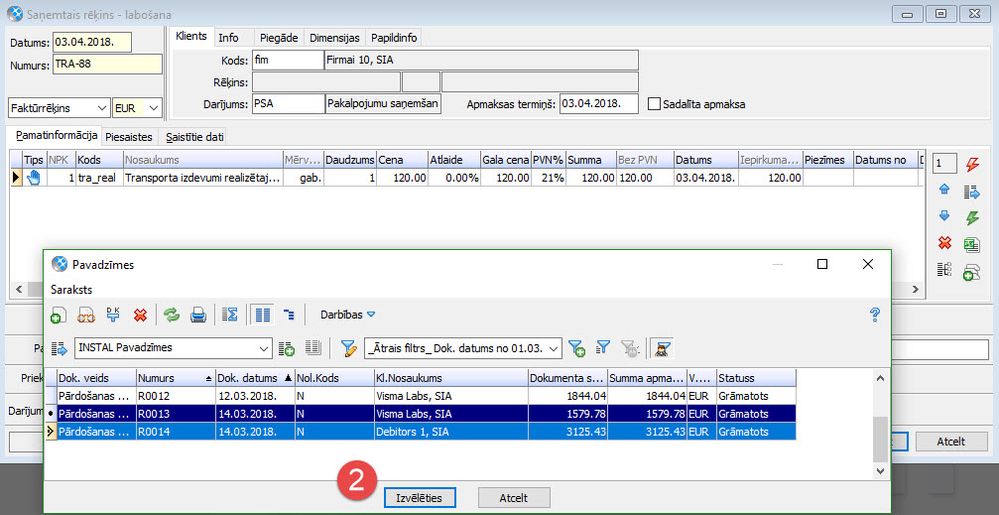Click the blue move row up arrow
The height and width of the screenshot is (515, 999).
coord(943,190)
